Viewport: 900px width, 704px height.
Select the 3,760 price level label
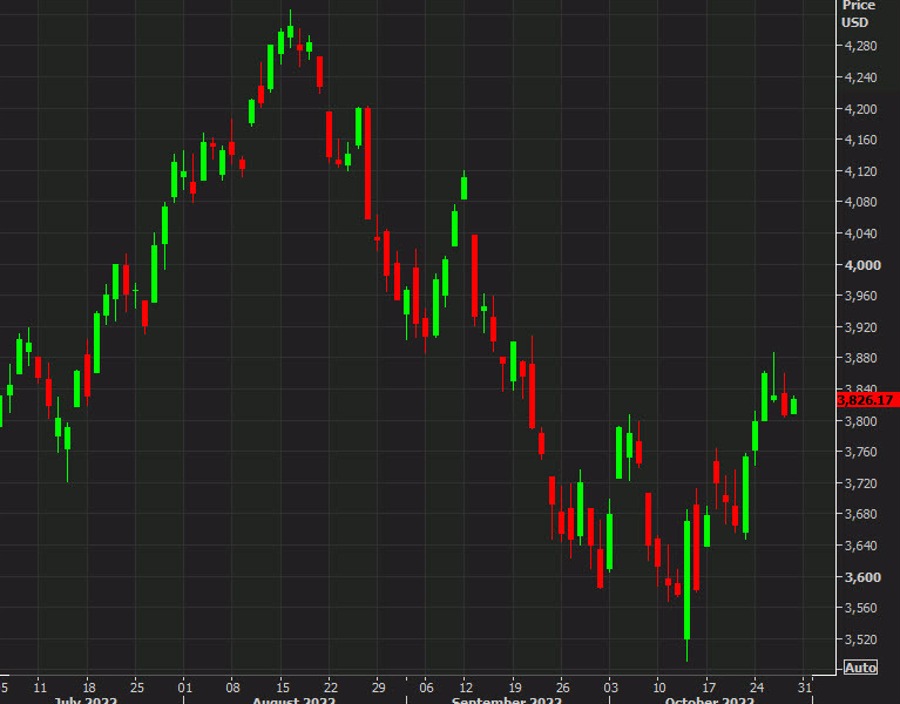pyautogui.click(x=861, y=452)
